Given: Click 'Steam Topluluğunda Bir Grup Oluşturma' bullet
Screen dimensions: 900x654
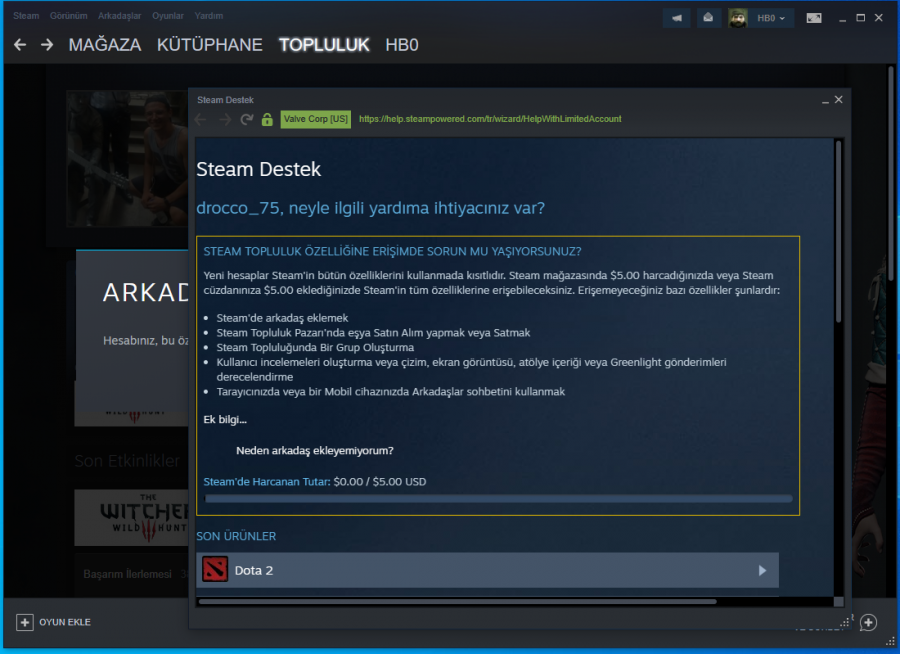Looking at the screenshot, I should tap(315, 347).
